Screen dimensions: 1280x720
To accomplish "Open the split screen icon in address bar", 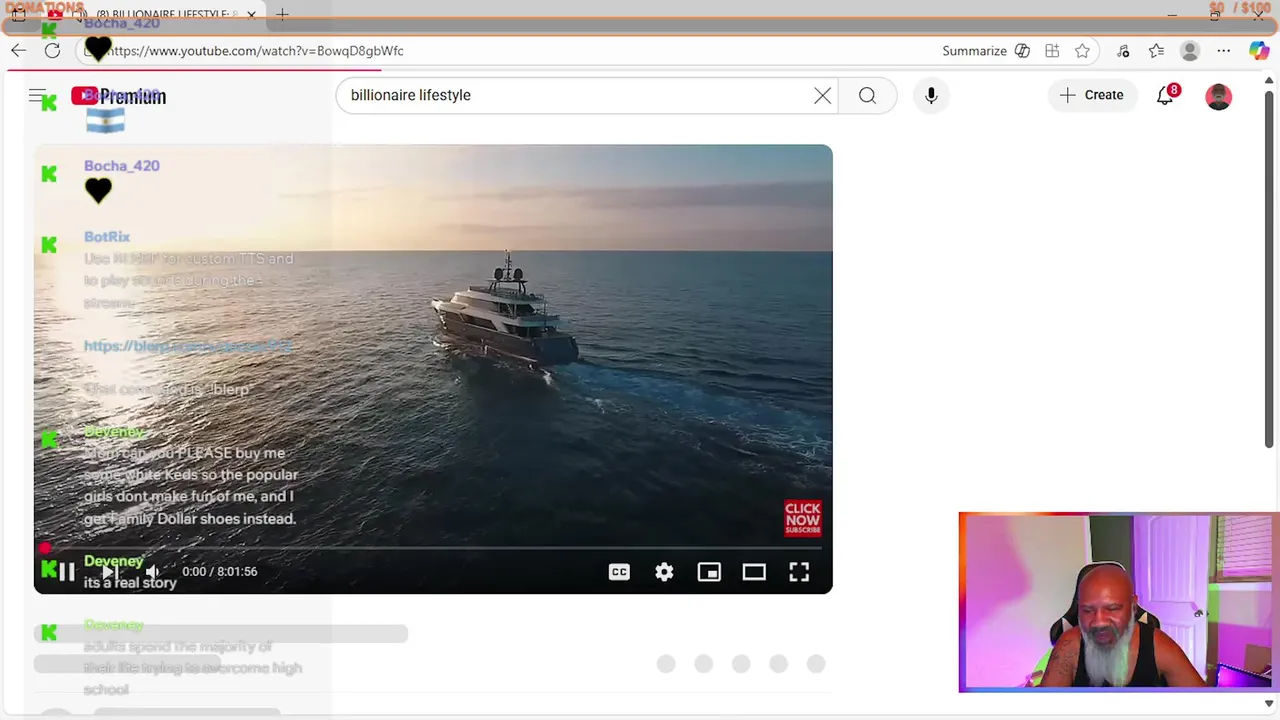I will click(1052, 51).
